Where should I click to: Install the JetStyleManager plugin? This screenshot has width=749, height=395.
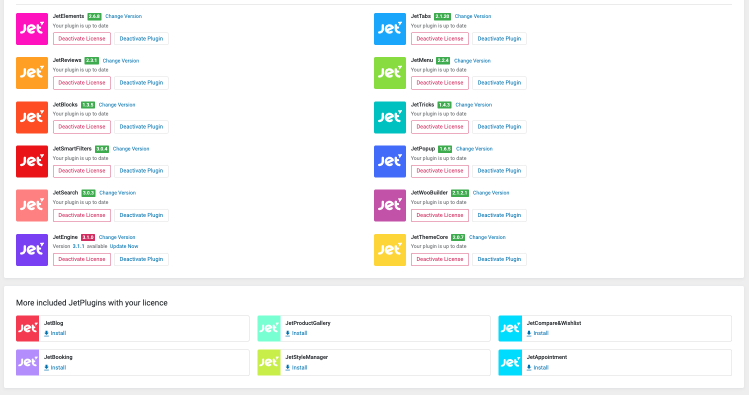[296, 368]
